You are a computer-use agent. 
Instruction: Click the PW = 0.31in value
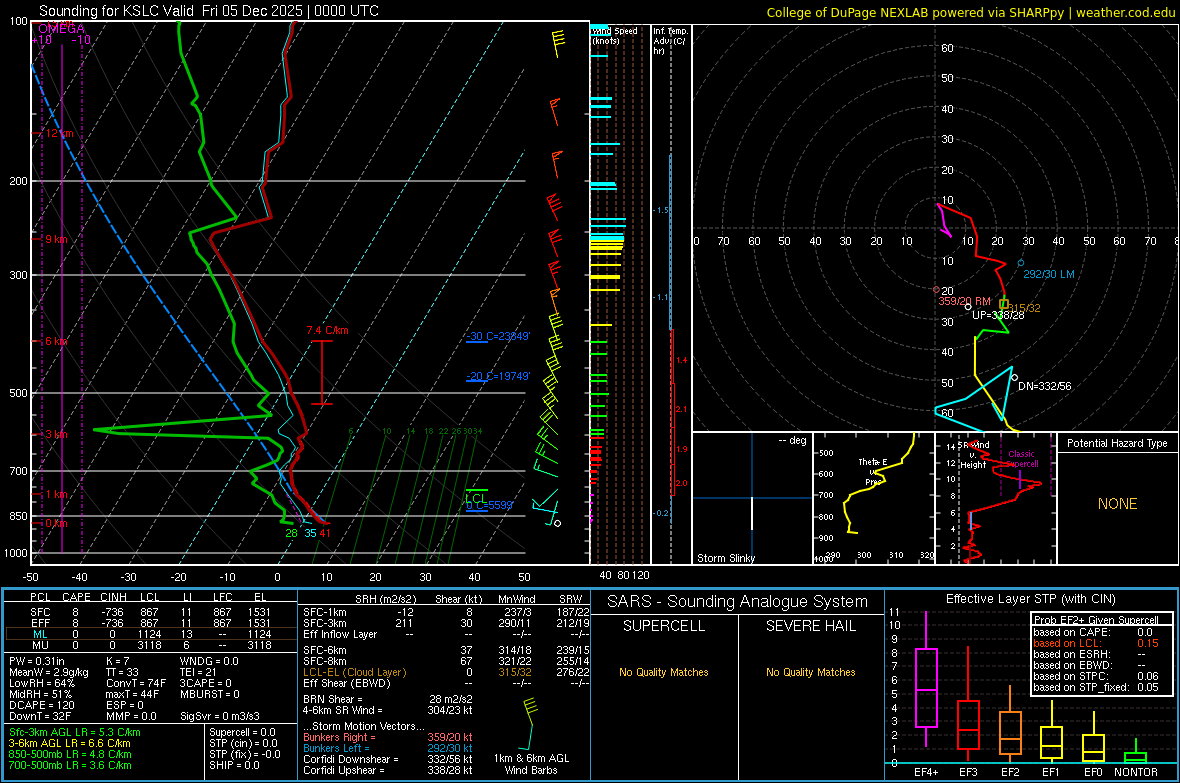tap(37, 661)
